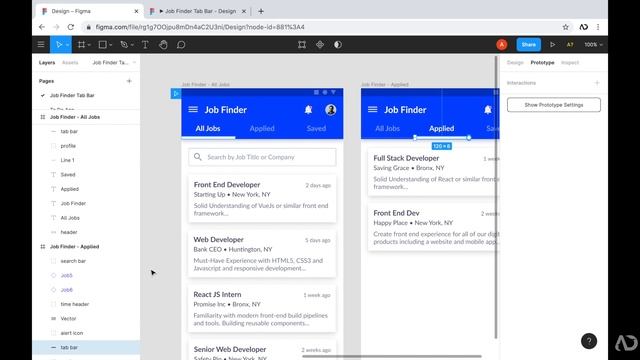This screenshot has height=360, width=640.
Task: Click hamburger menu in All Jobs frame
Action: pyautogui.click(x=193, y=109)
